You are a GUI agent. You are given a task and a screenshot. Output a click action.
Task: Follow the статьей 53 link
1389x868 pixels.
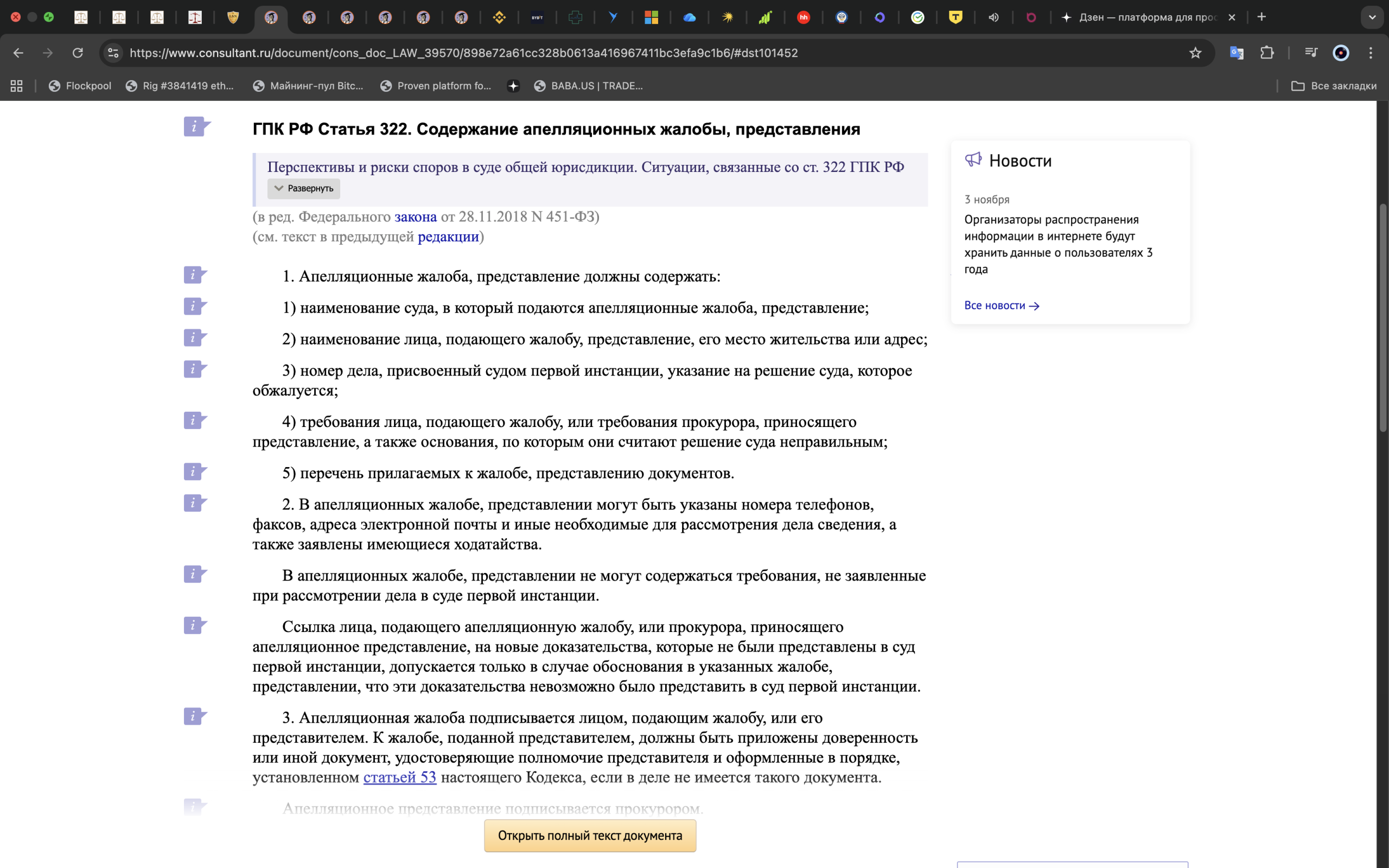(x=399, y=777)
